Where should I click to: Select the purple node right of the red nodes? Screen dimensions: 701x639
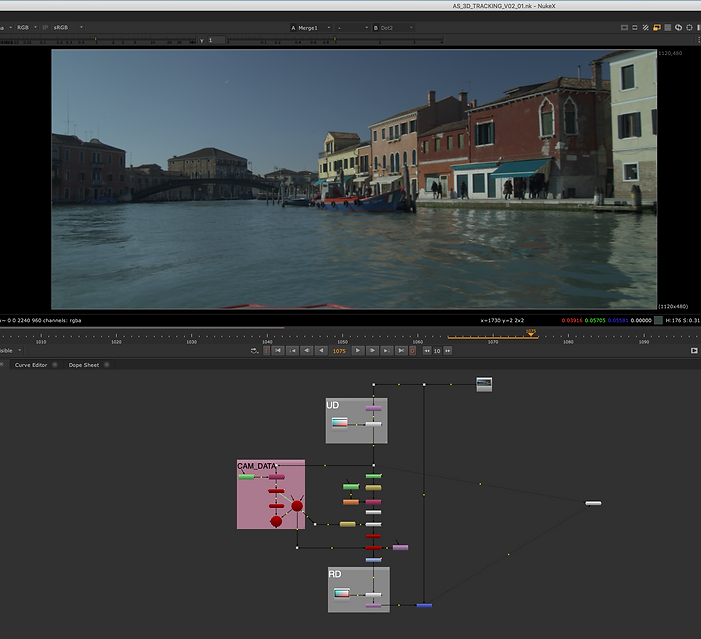(x=401, y=547)
